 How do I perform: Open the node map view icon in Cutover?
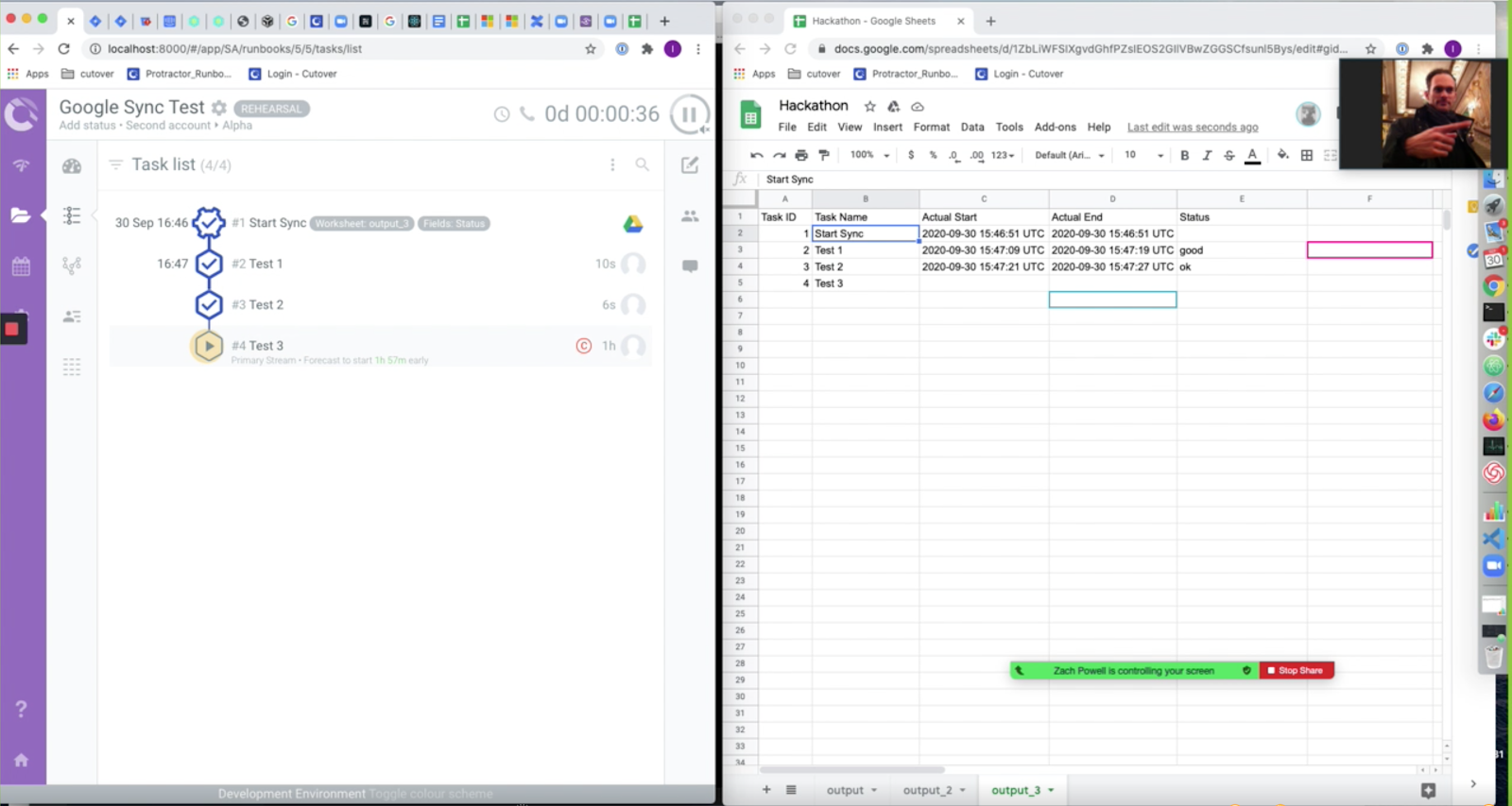click(72, 266)
